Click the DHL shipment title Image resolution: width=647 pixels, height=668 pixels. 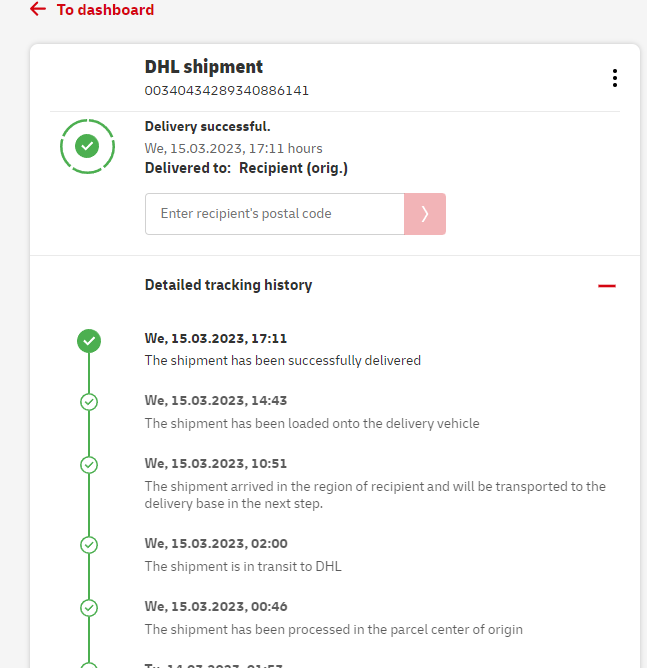click(204, 67)
